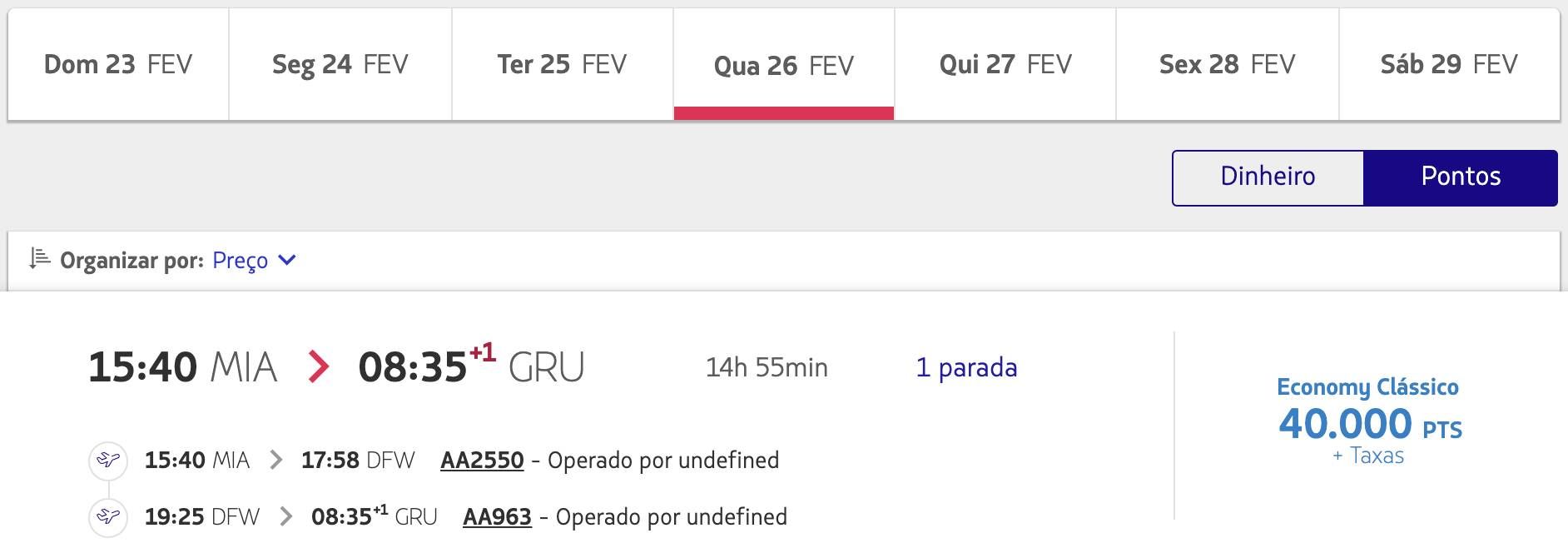Switch price display to Pontos
Screen dimensions: 1568x553
pyautogui.click(x=1461, y=177)
